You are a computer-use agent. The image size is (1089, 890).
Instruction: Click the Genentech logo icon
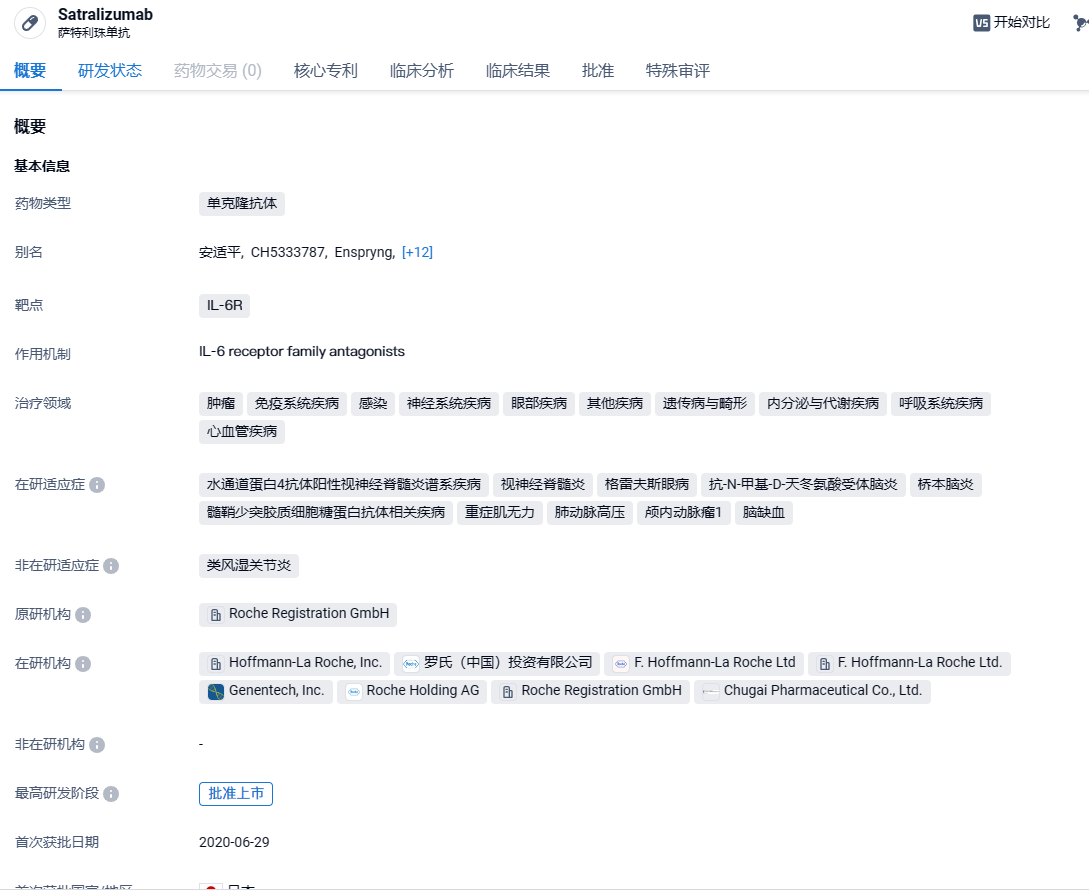(216, 691)
